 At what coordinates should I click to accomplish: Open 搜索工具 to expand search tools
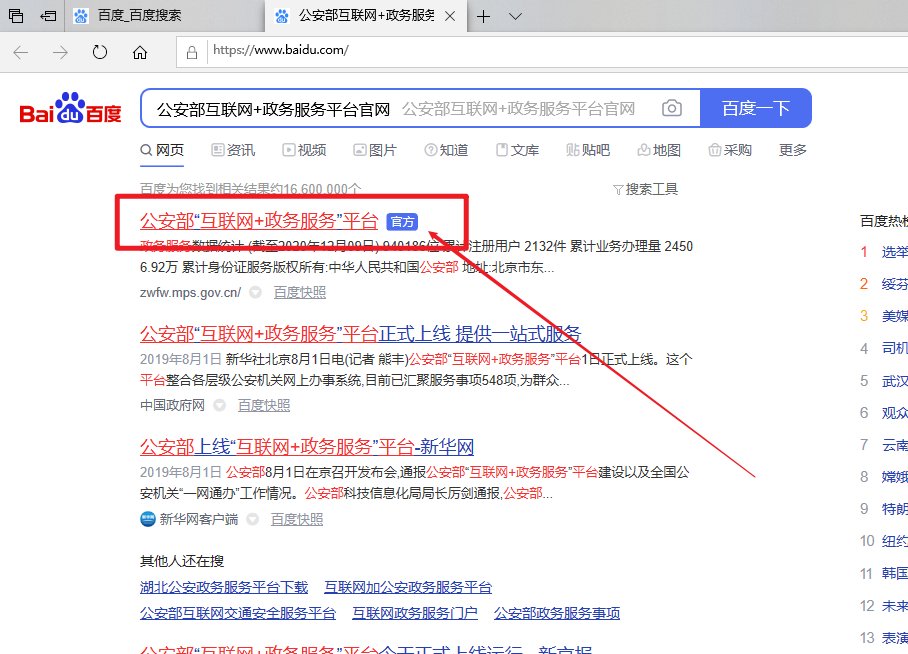click(x=646, y=187)
